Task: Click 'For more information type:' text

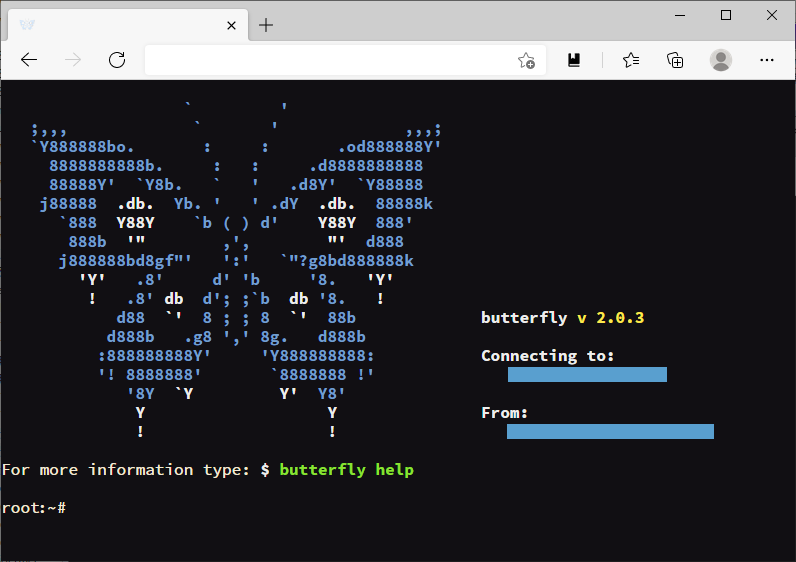Action: click(126, 470)
